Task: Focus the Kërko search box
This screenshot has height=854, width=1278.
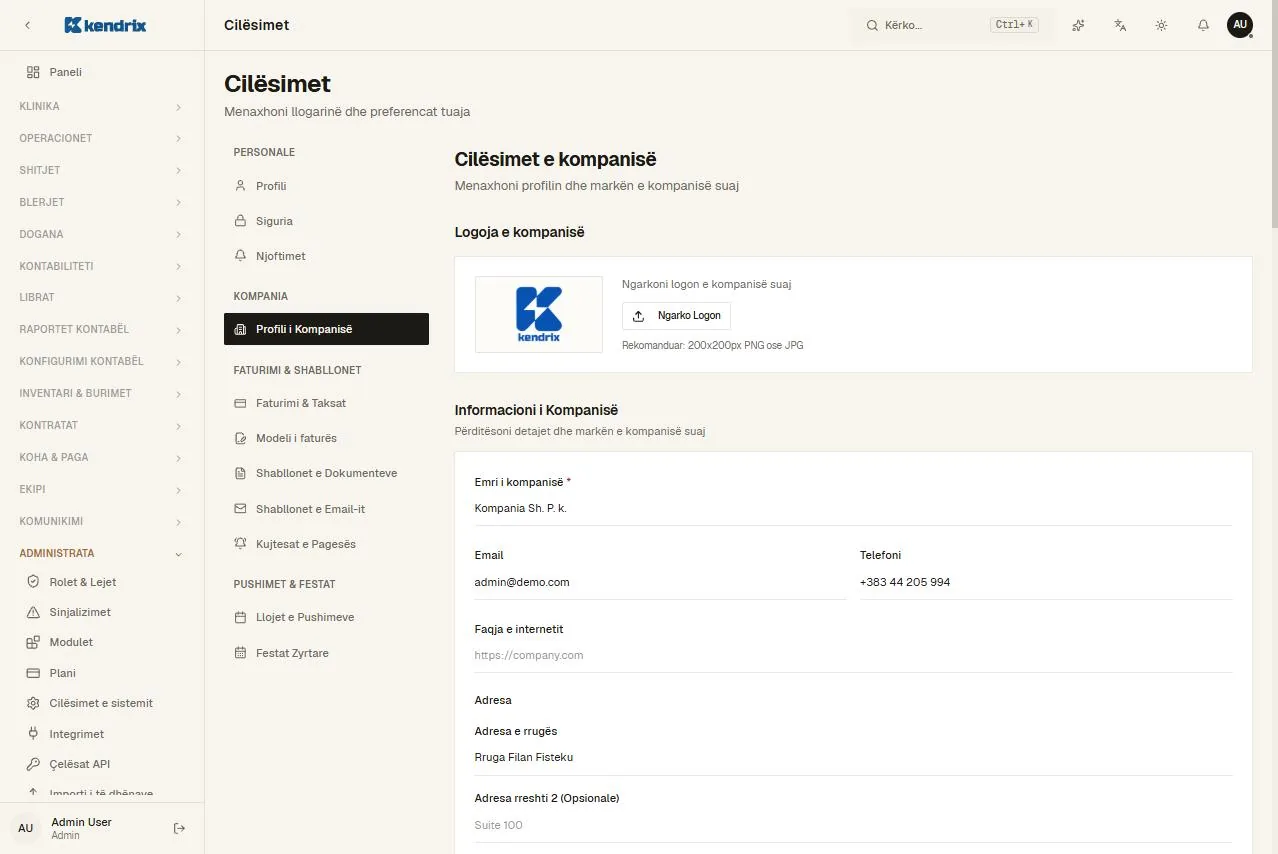Action: coord(951,25)
